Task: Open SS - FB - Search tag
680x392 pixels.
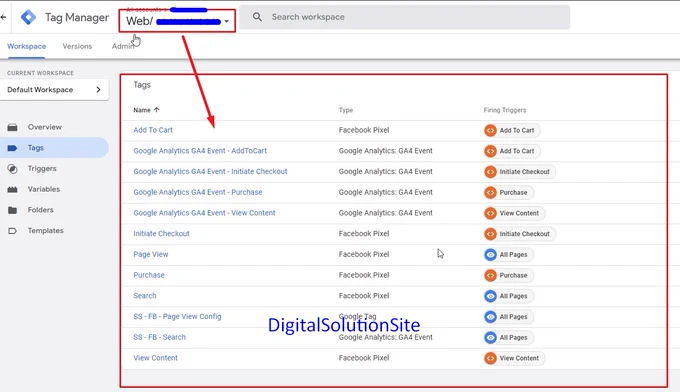Action: tap(160, 337)
